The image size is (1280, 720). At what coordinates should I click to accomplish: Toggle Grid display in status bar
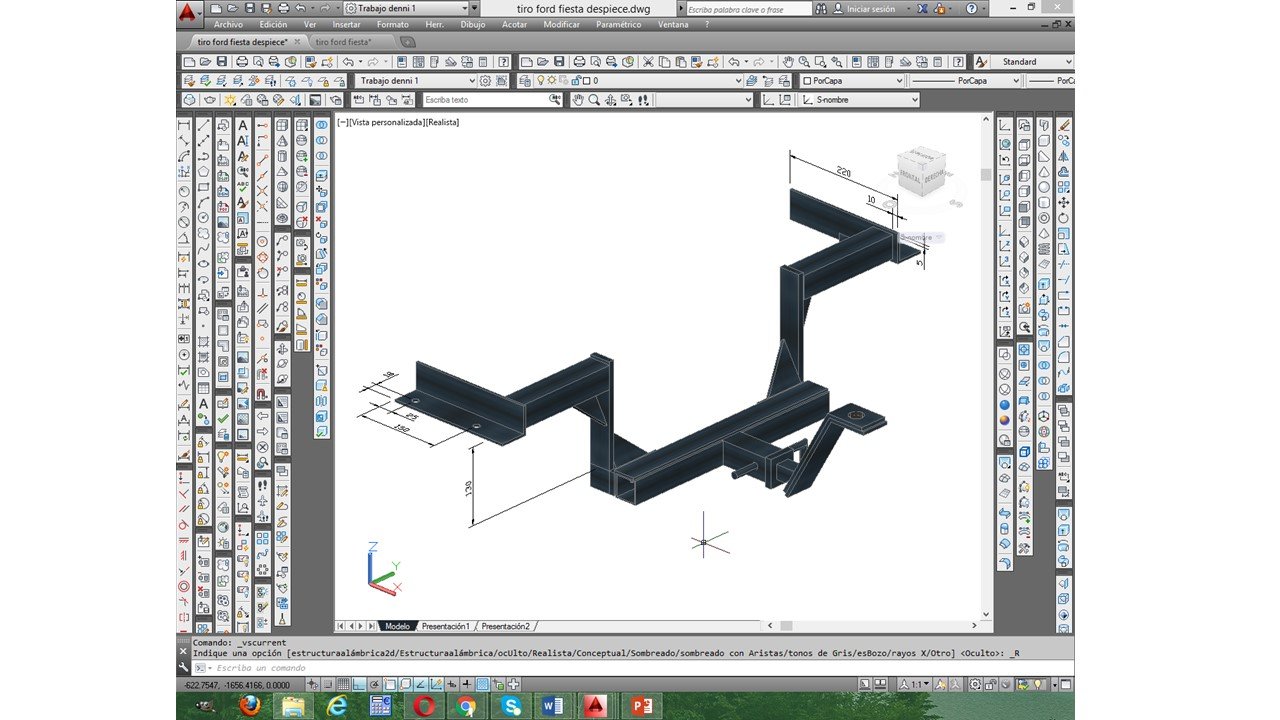(x=343, y=684)
